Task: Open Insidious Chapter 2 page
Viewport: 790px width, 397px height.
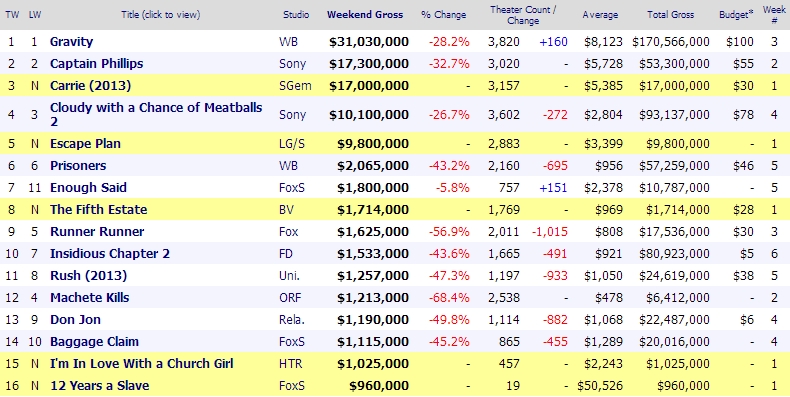Action: coord(110,254)
